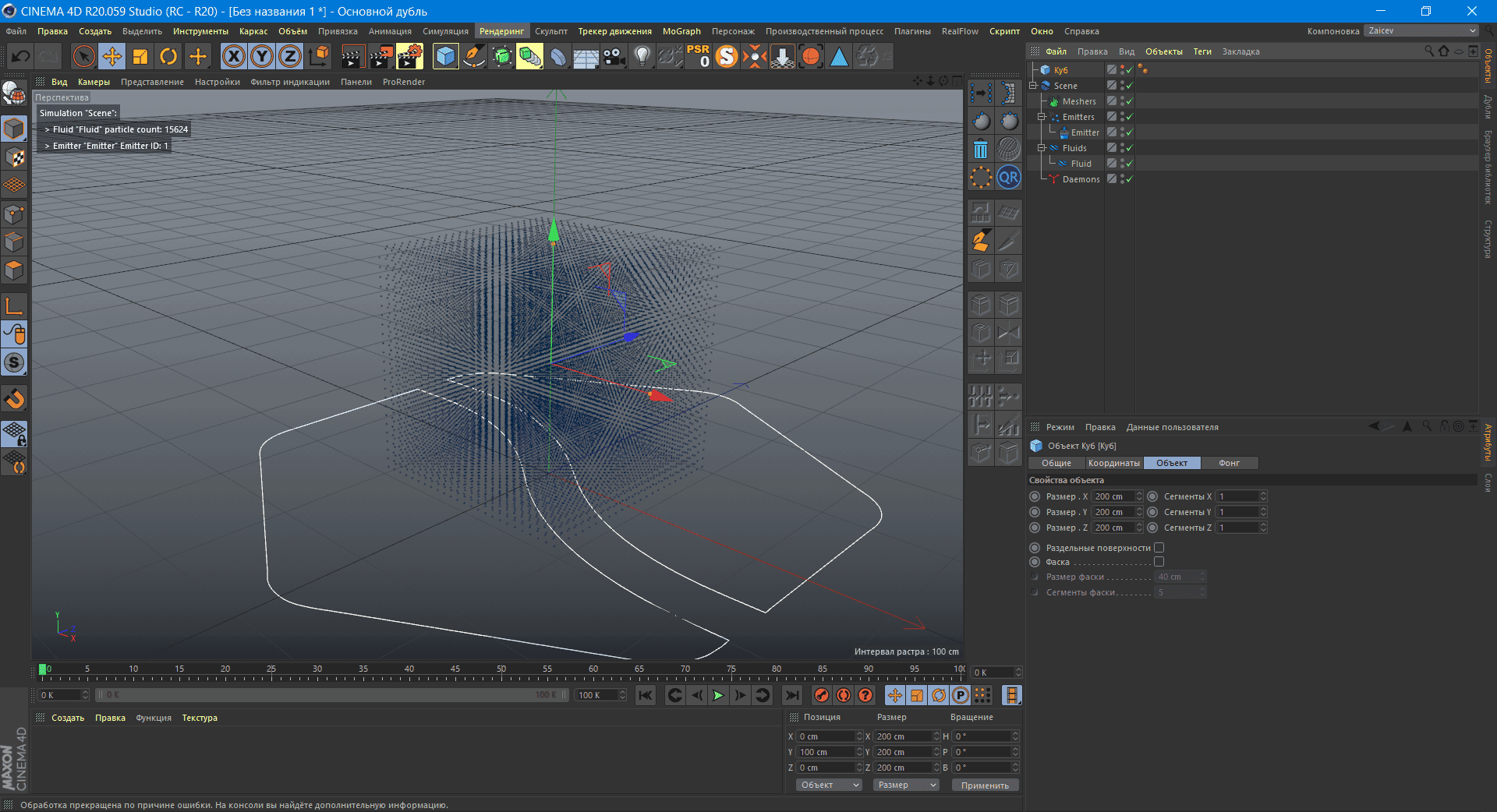1497x812 pixels.
Task: Open the MoGraph menu
Action: pyautogui.click(x=681, y=31)
